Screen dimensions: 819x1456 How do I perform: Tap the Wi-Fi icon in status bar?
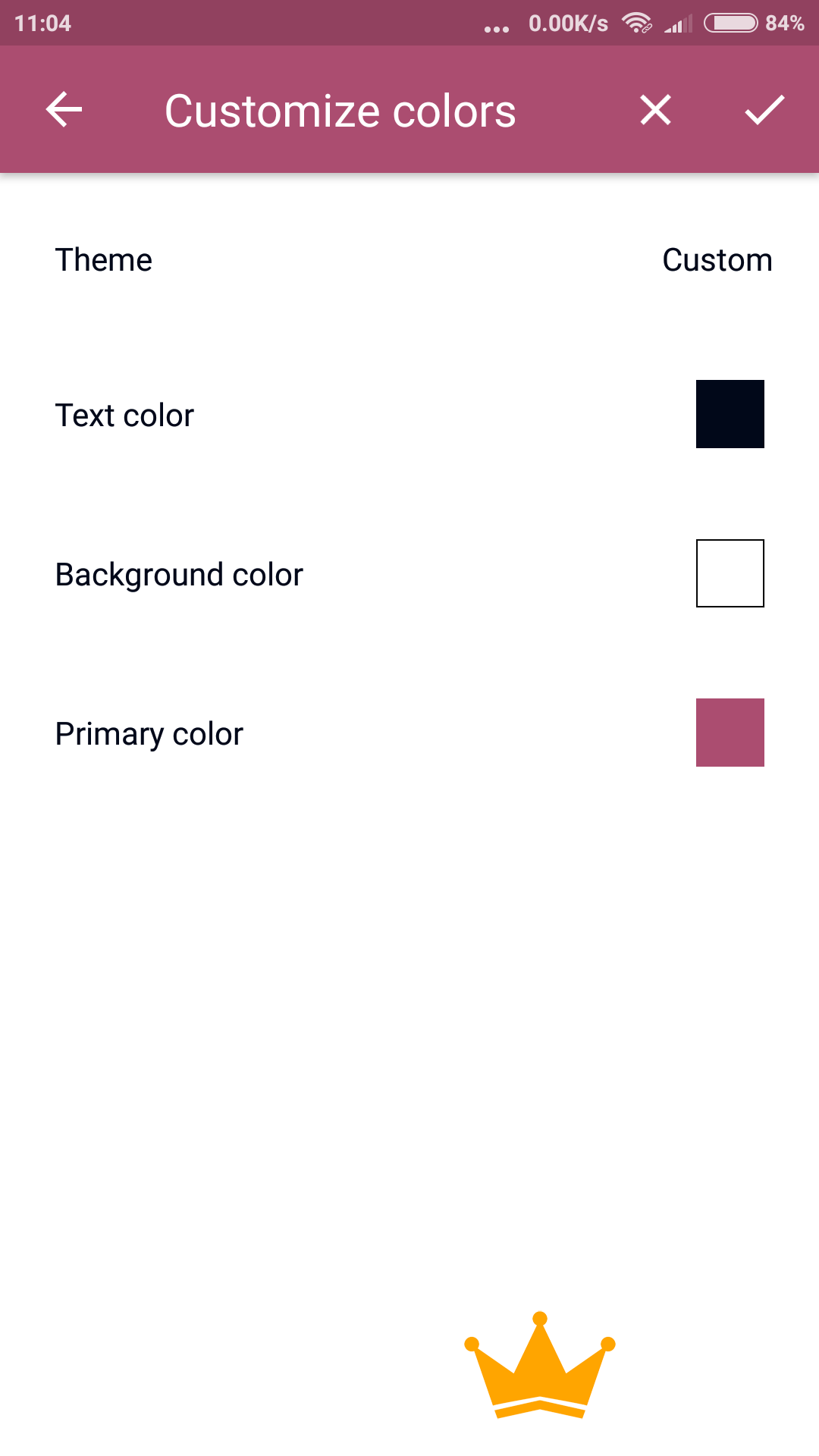[x=636, y=24]
